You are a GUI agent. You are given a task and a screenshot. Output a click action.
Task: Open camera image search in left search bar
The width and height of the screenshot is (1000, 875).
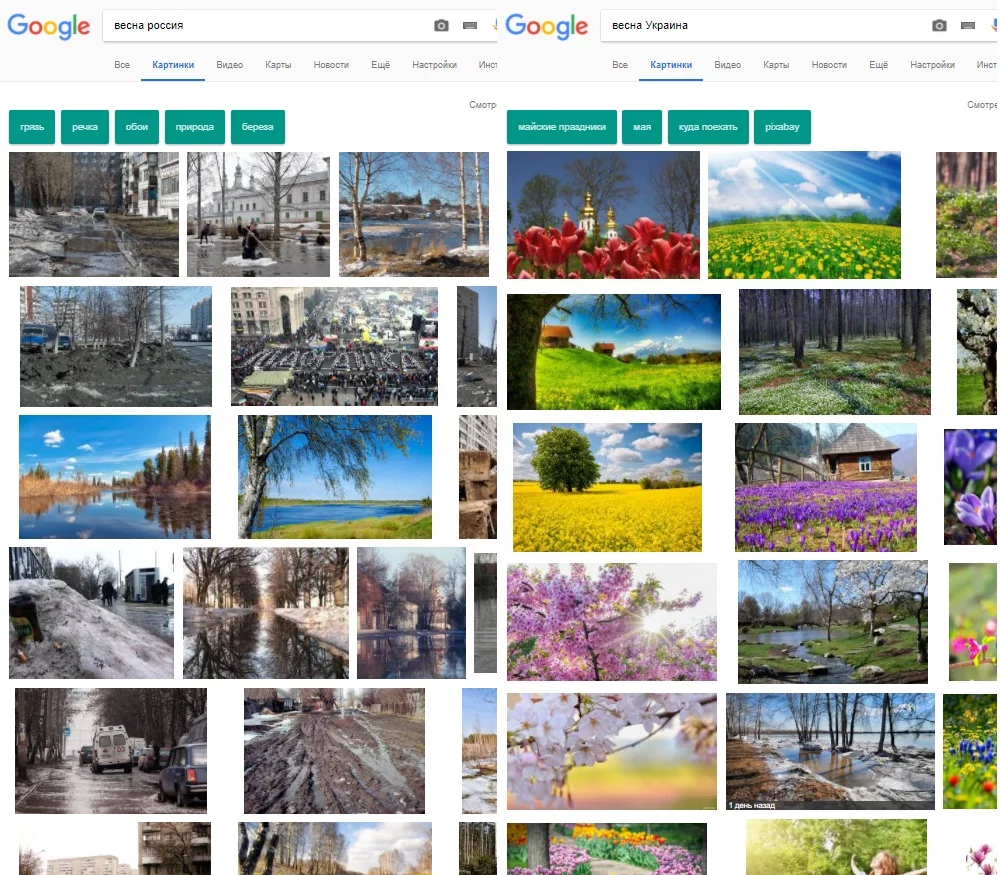441,26
